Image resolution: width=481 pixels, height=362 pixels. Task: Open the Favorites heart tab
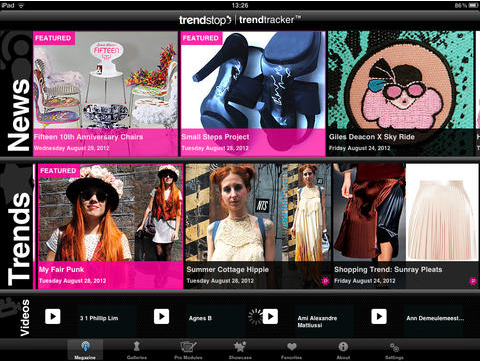(291, 350)
